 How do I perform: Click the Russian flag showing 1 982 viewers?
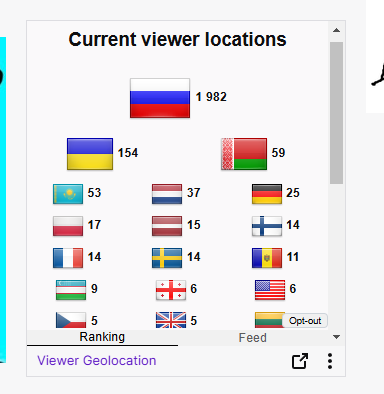point(160,98)
